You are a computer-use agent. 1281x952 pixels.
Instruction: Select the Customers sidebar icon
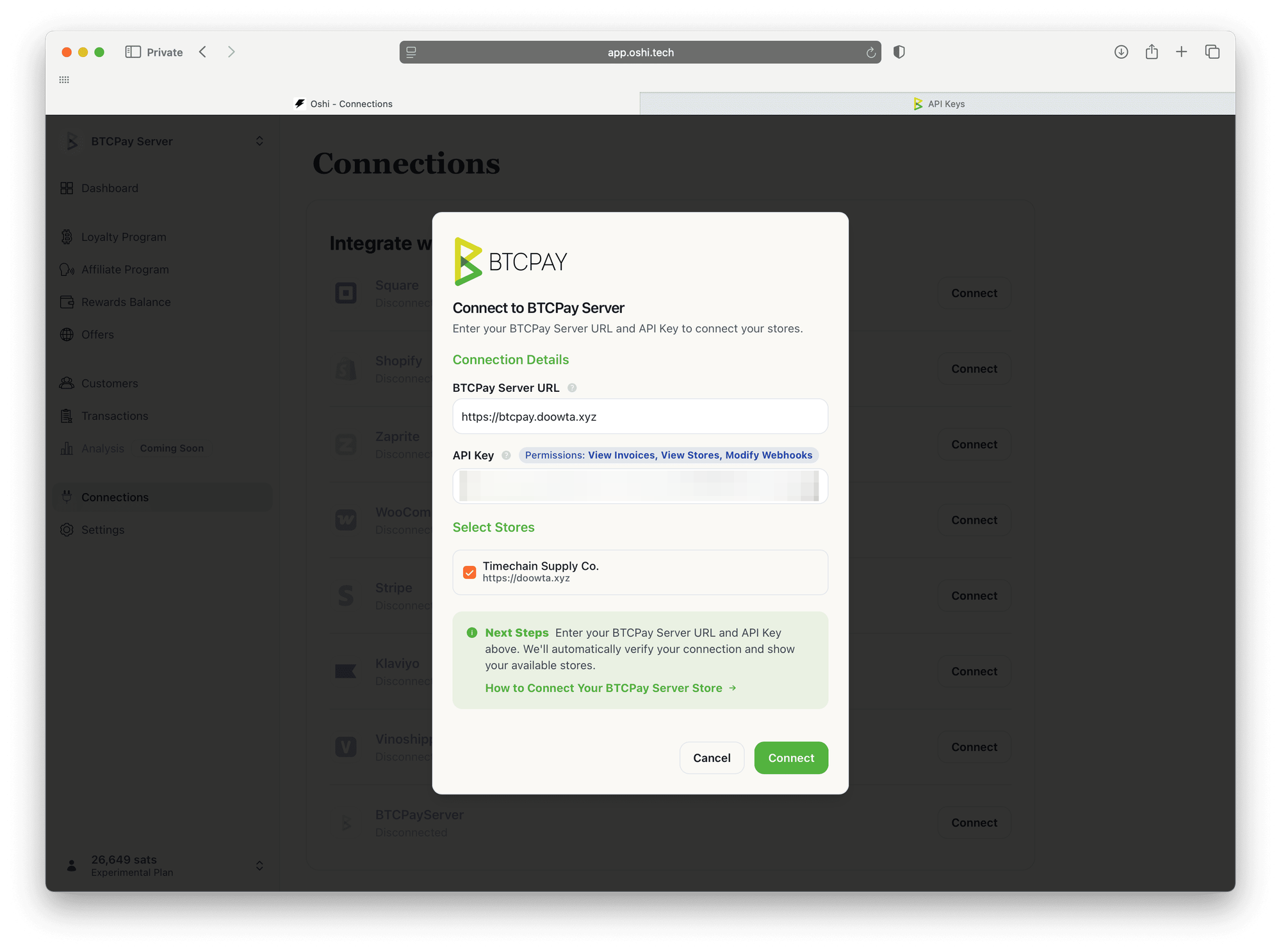[x=67, y=383]
